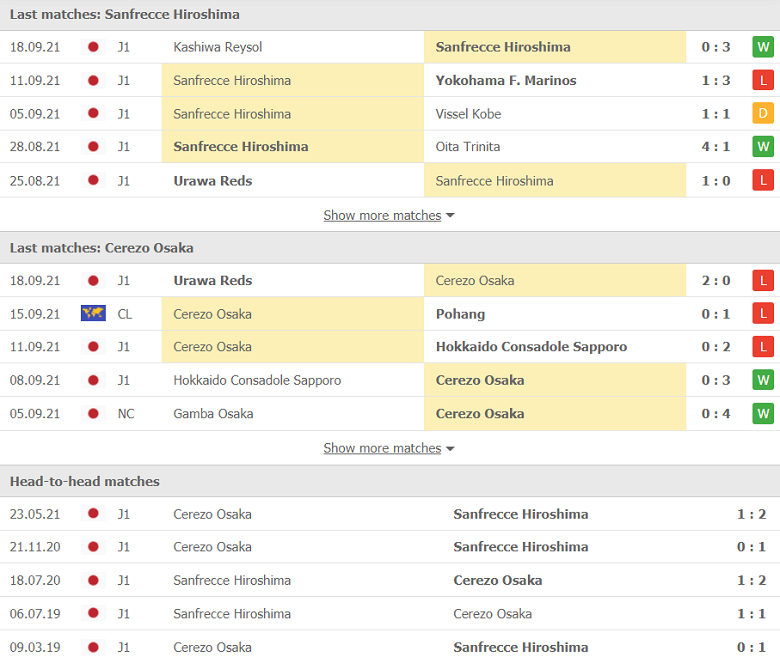Click the Japan flag on 23.05.21 head-to-head match
This screenshot has width=780, height=663.
point(93,514)
